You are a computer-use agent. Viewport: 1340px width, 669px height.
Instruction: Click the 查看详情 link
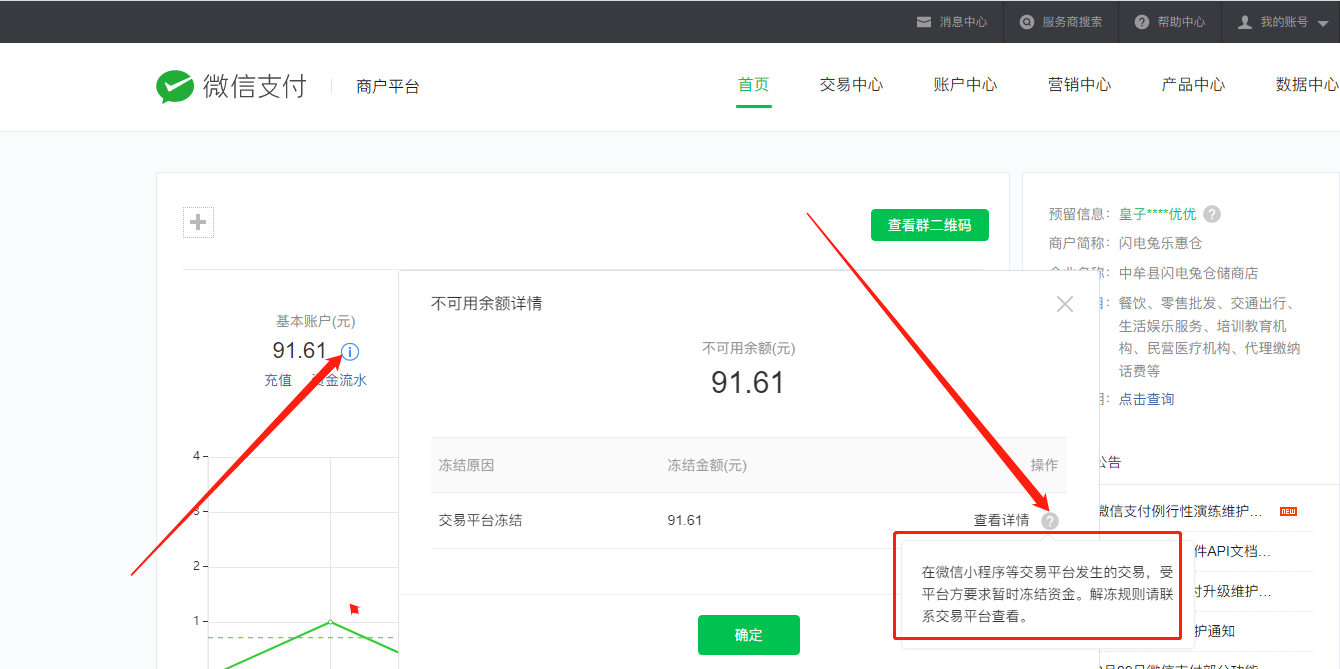[1002, 520]
